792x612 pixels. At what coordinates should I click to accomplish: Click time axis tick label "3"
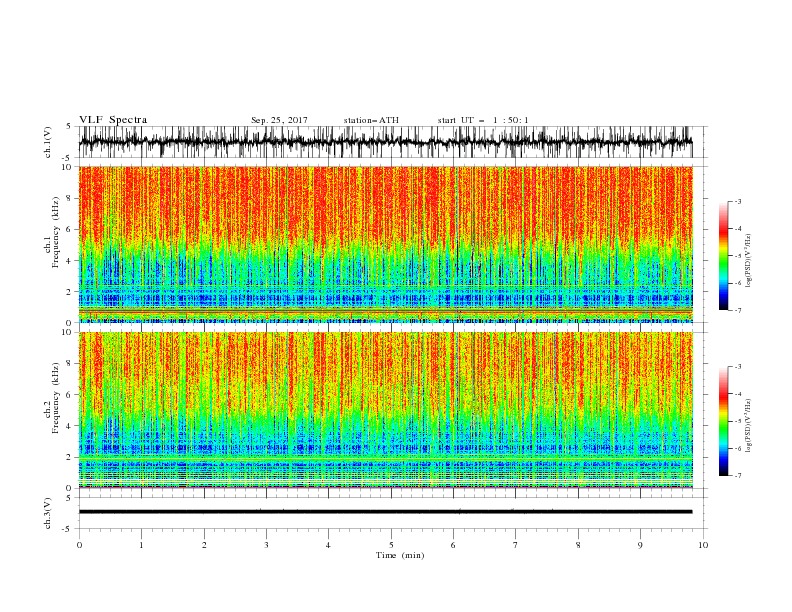pos(266,545)
